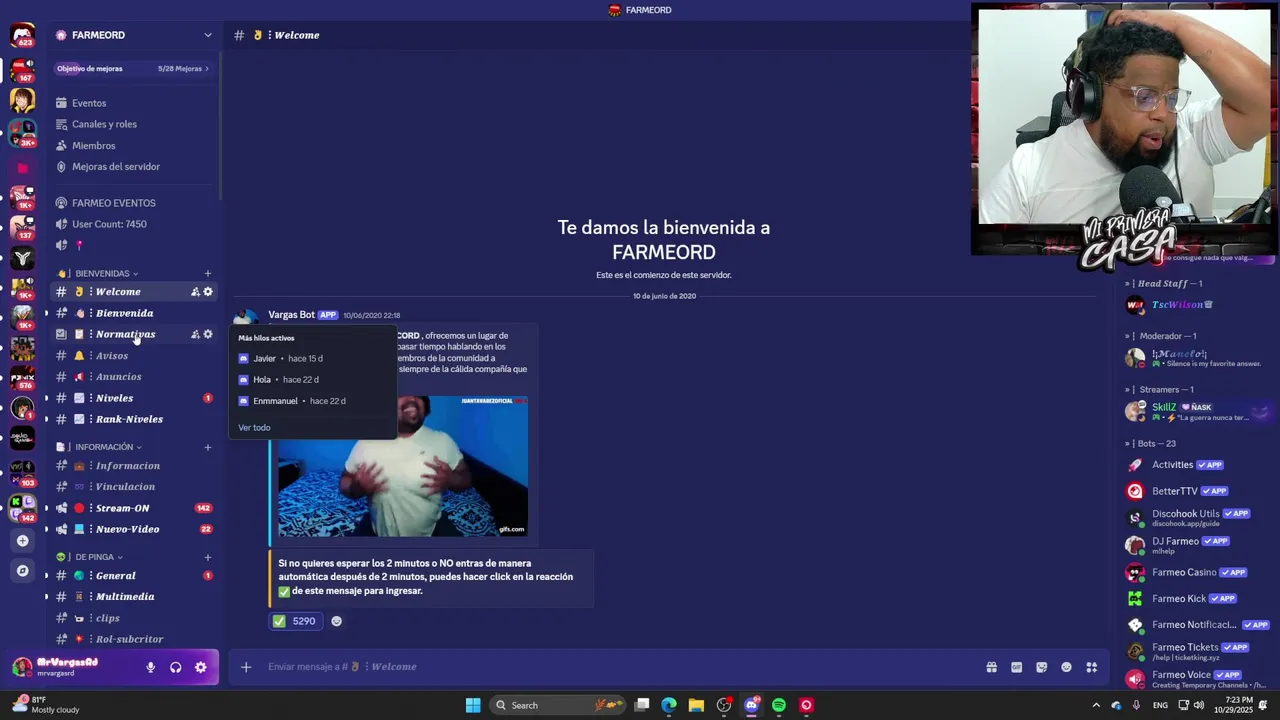
Task: Click Ver todo in threads popup
Action: coord(254,428)
